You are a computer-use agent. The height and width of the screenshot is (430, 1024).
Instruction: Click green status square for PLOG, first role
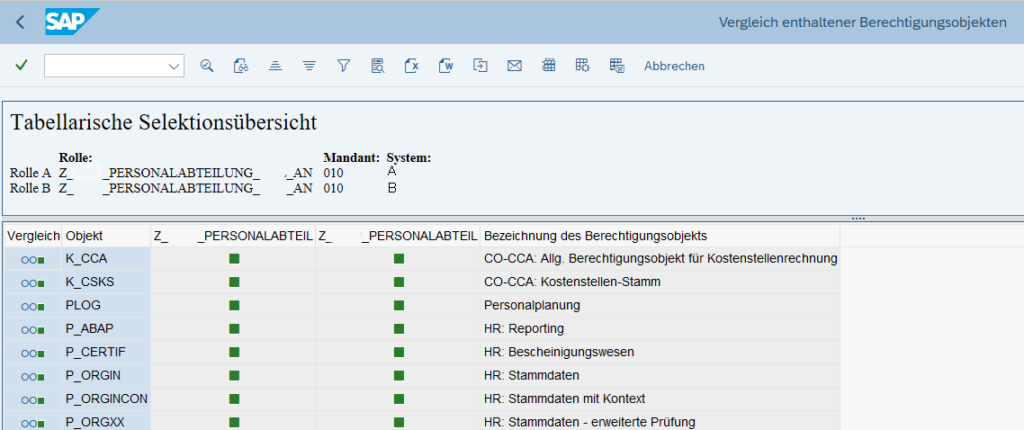coord(234,305)
